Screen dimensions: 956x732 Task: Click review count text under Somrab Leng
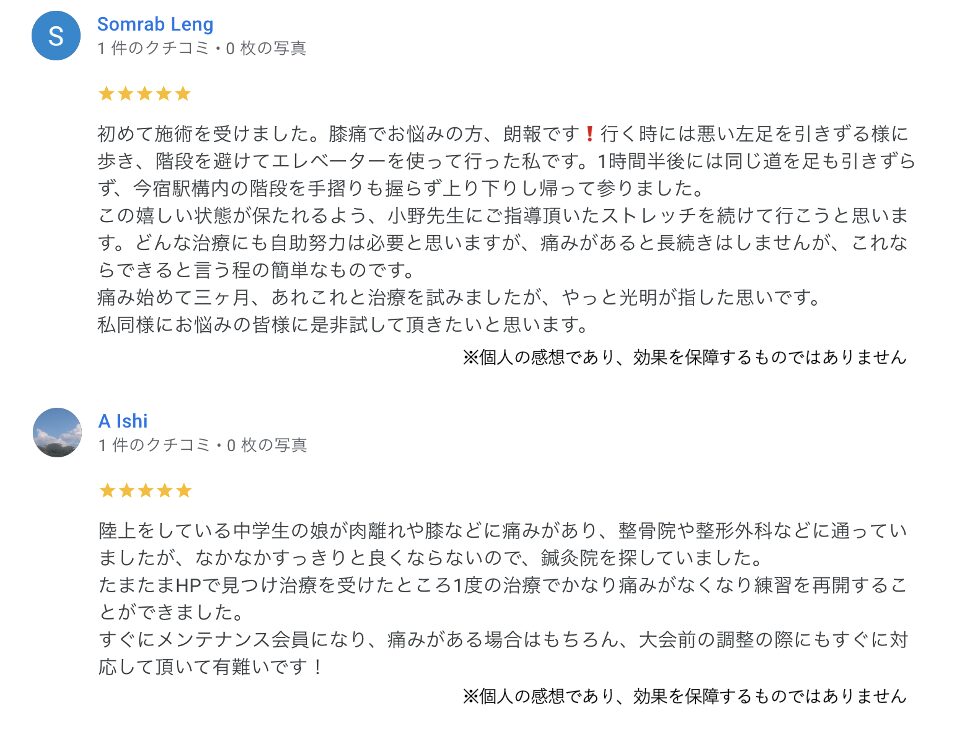pos(202,48)
